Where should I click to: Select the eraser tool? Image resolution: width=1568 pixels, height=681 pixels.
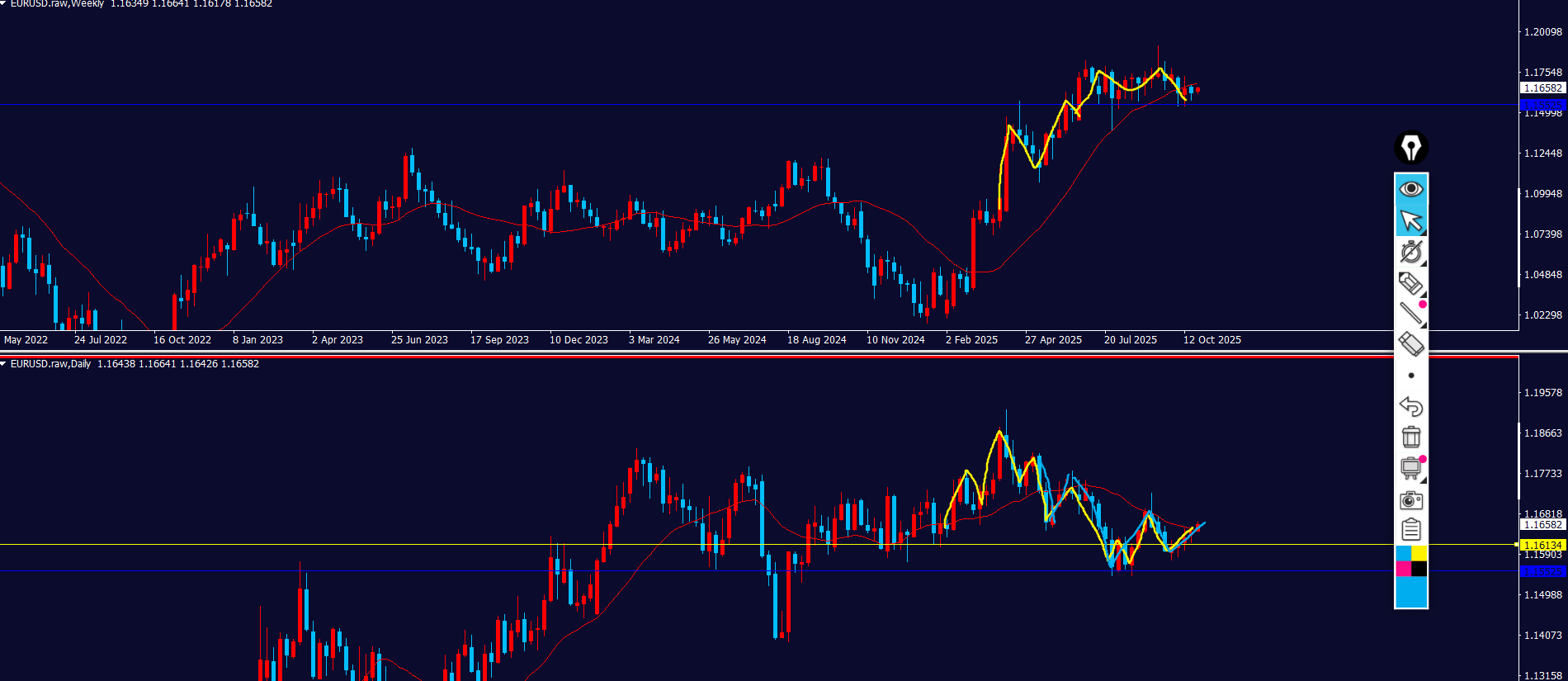[1411, 343]
